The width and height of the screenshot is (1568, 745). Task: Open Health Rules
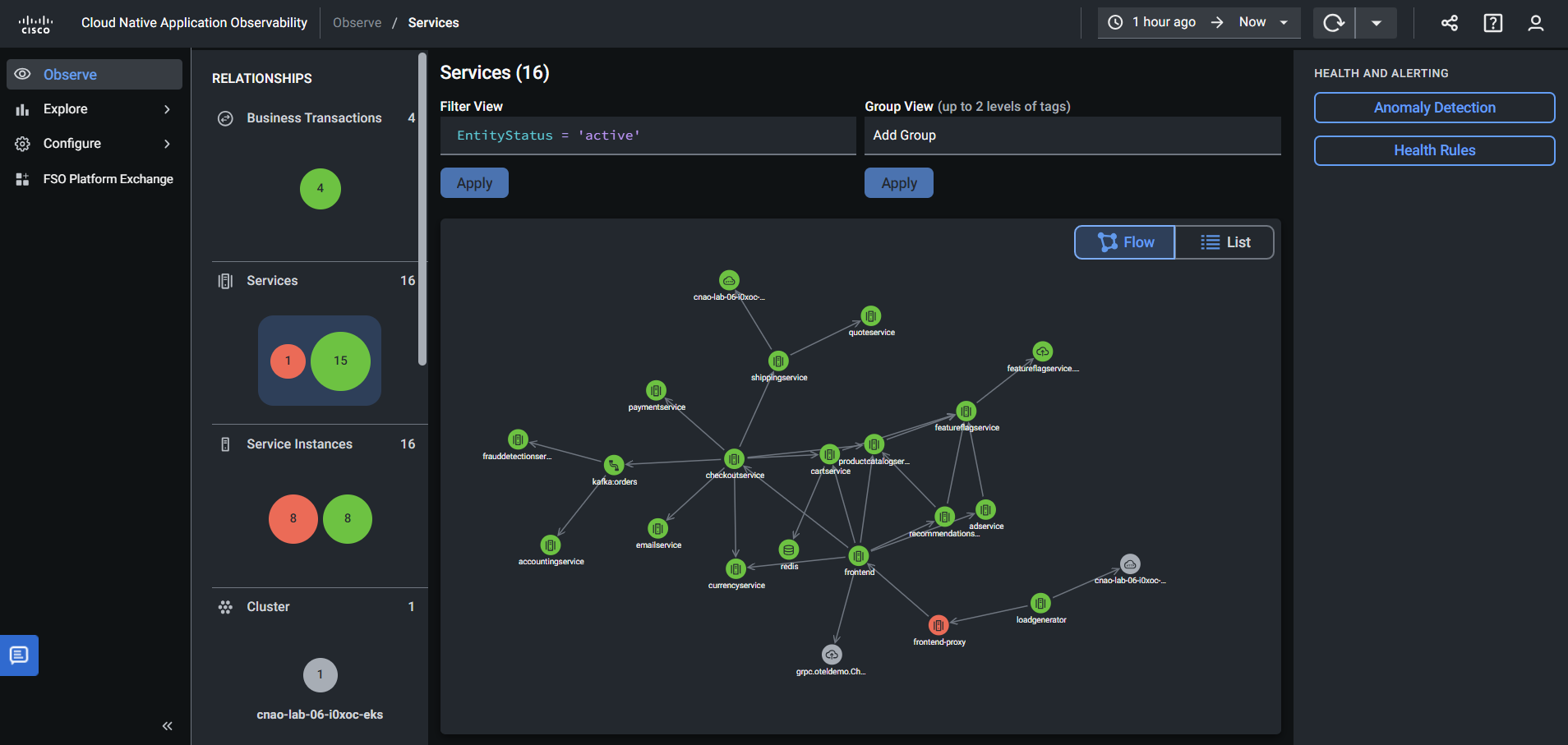coord(1434,150)
